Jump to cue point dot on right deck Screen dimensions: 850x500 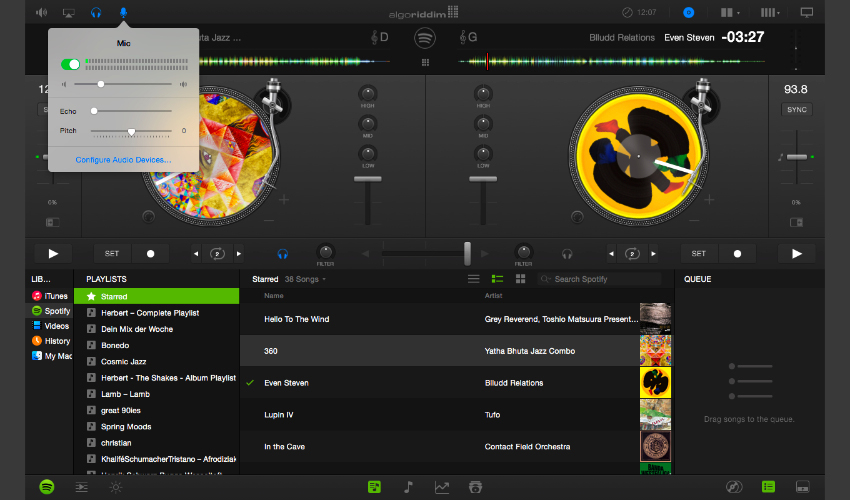tap(737, 253)
